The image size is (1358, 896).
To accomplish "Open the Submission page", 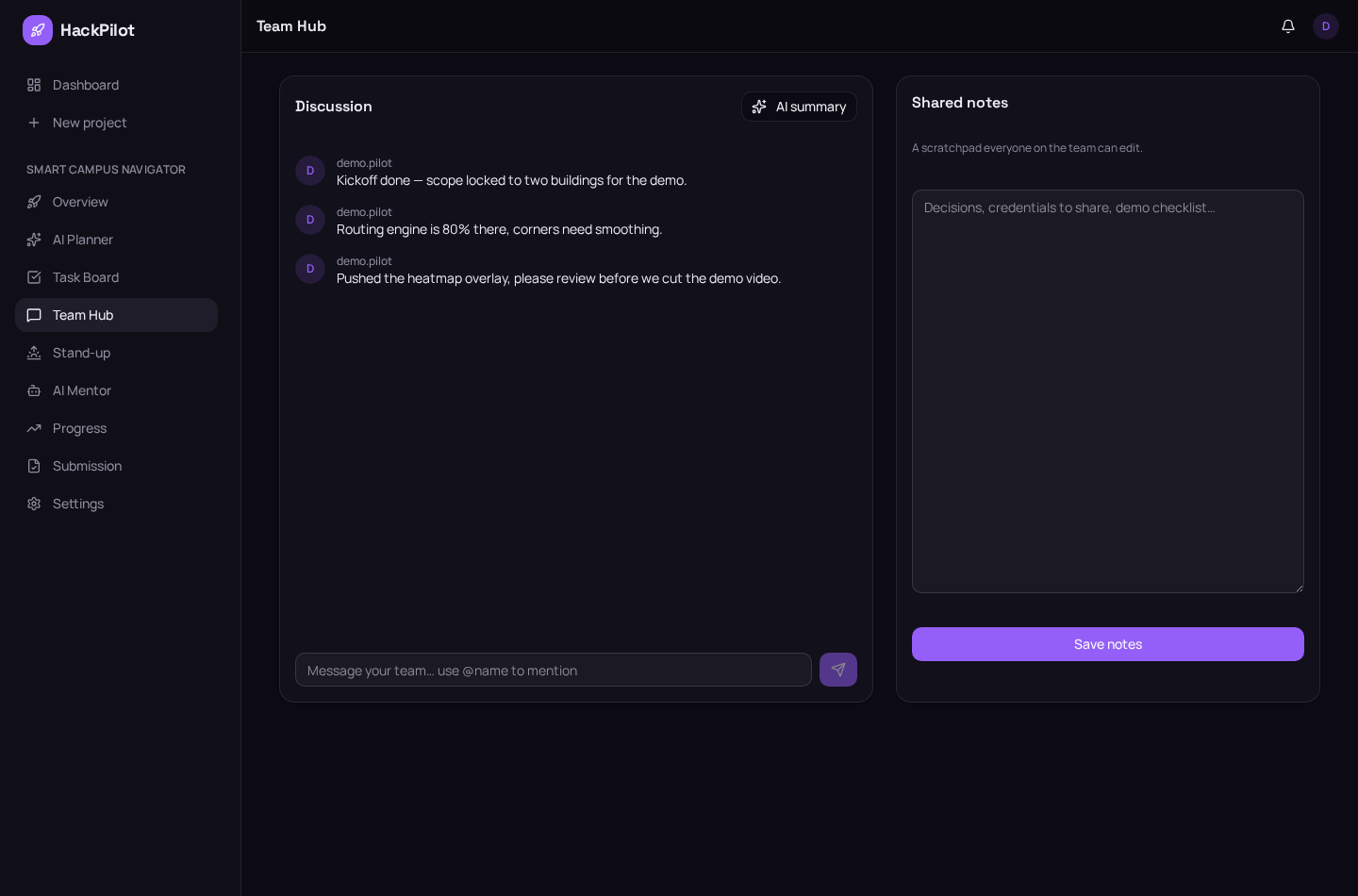I will pyautogui.click(x=116, y=466).
